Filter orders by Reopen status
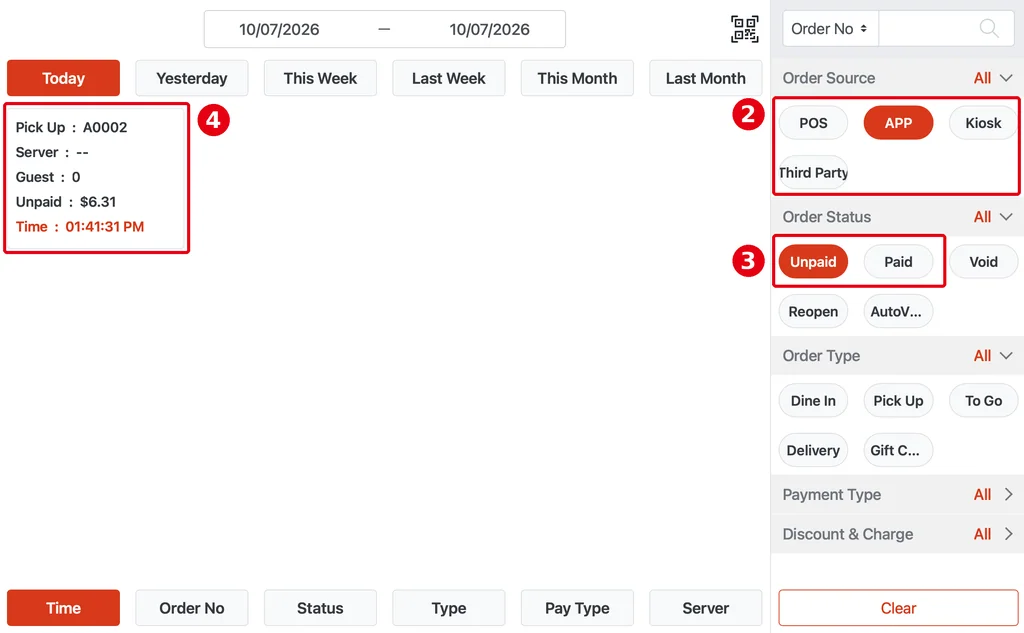 click(x=813, y=312)
